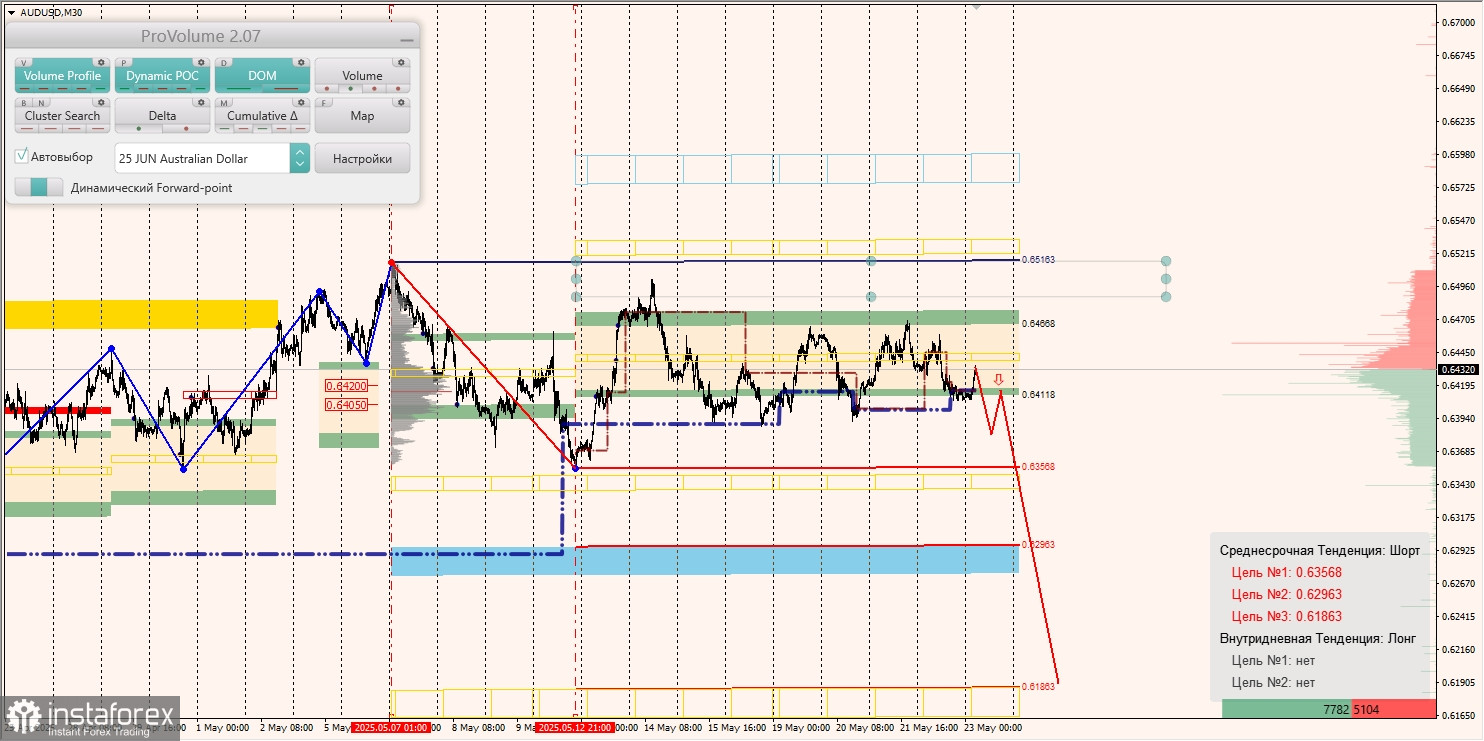
Task: Click the F hotkey tag on Map
Action: pyautogui.click(x=323, y=103)
